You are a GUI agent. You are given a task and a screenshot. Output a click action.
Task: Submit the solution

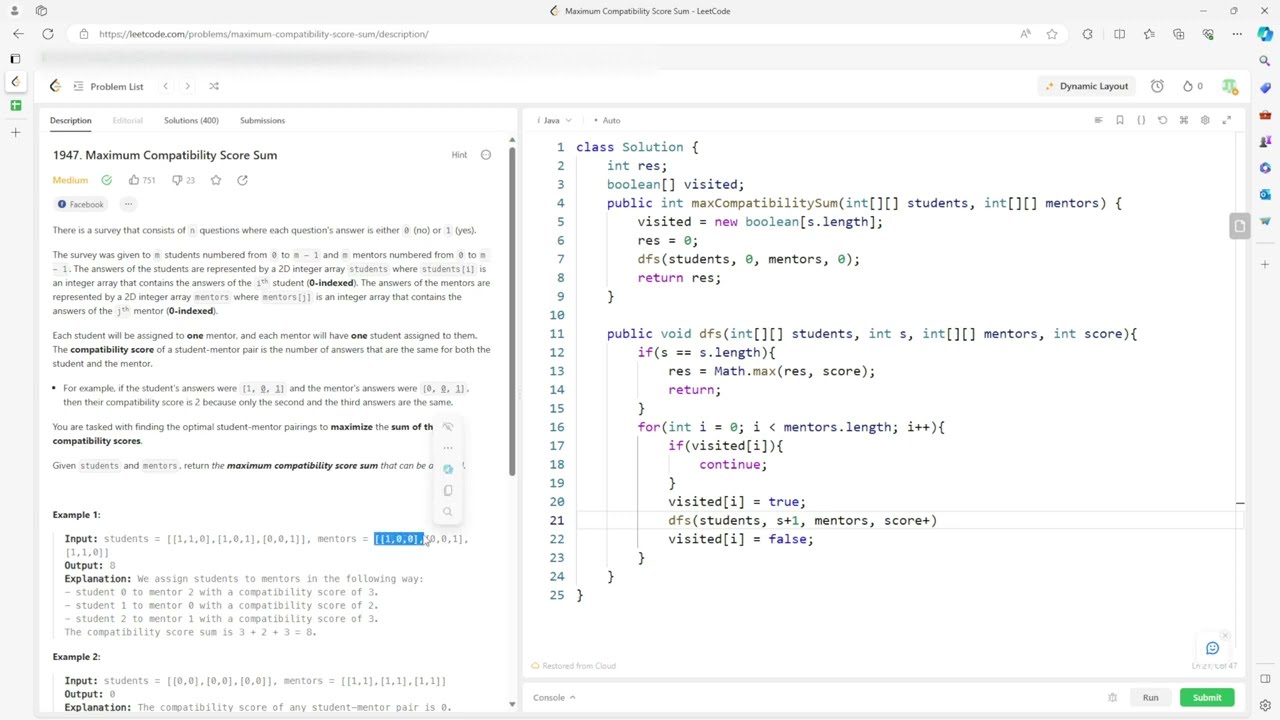pyautogui.click(x=1207, y=697)
